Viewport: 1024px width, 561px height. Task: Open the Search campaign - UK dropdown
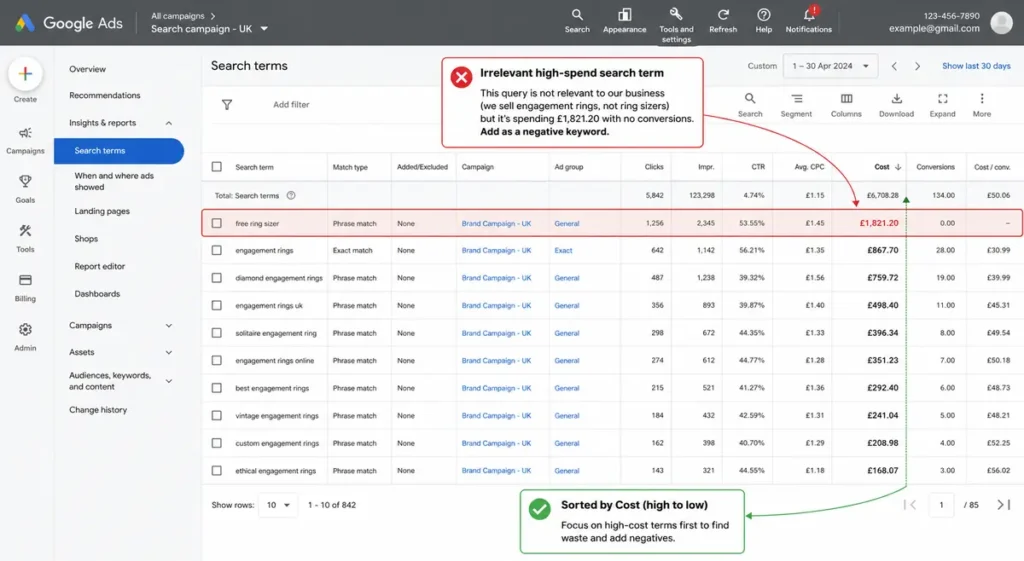coord(210,29)
